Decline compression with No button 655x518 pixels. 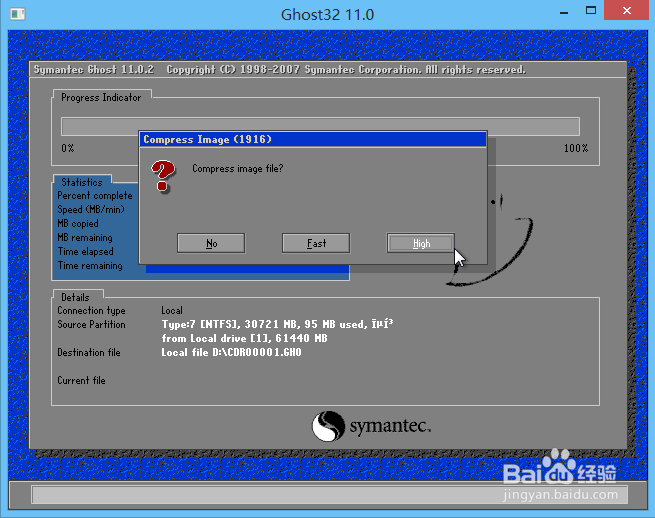211,243
